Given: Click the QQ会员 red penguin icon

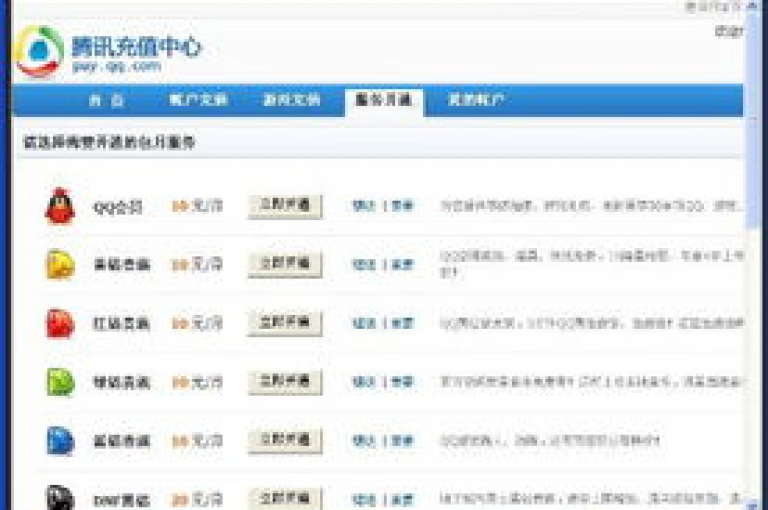Looking at the screenshot, I should (x=60, y=206).
